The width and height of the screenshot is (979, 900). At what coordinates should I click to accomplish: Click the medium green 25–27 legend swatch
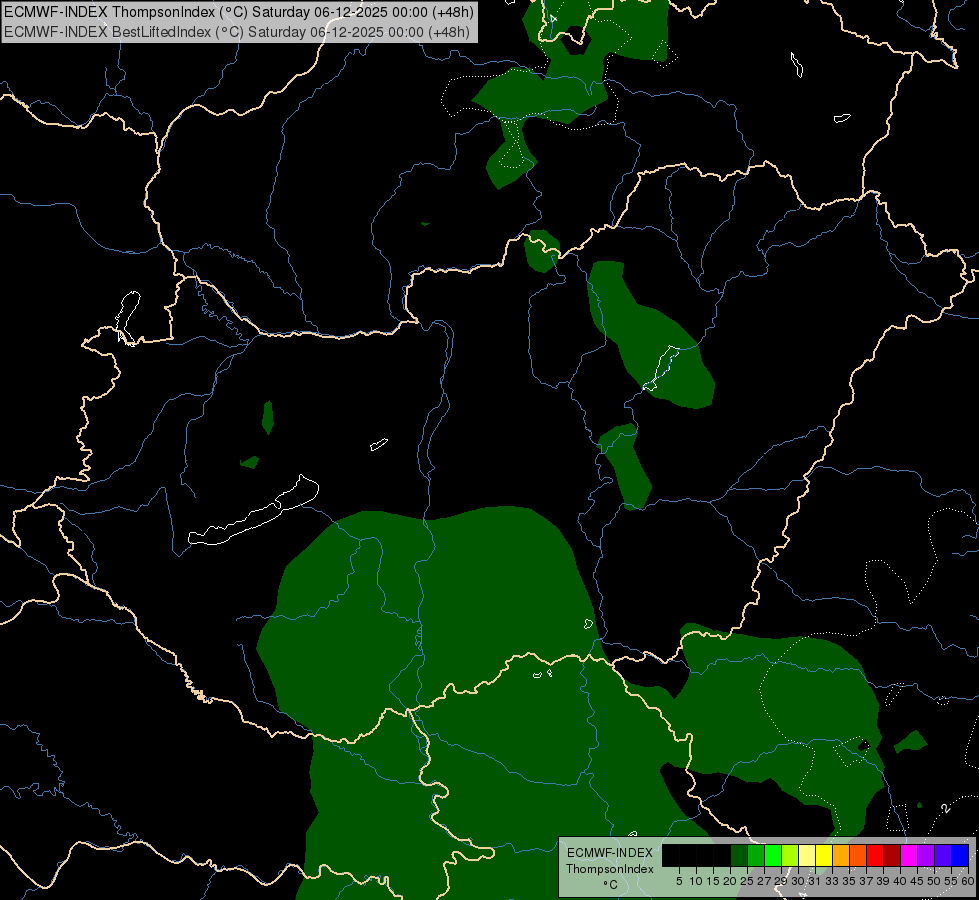coord(756,855)
